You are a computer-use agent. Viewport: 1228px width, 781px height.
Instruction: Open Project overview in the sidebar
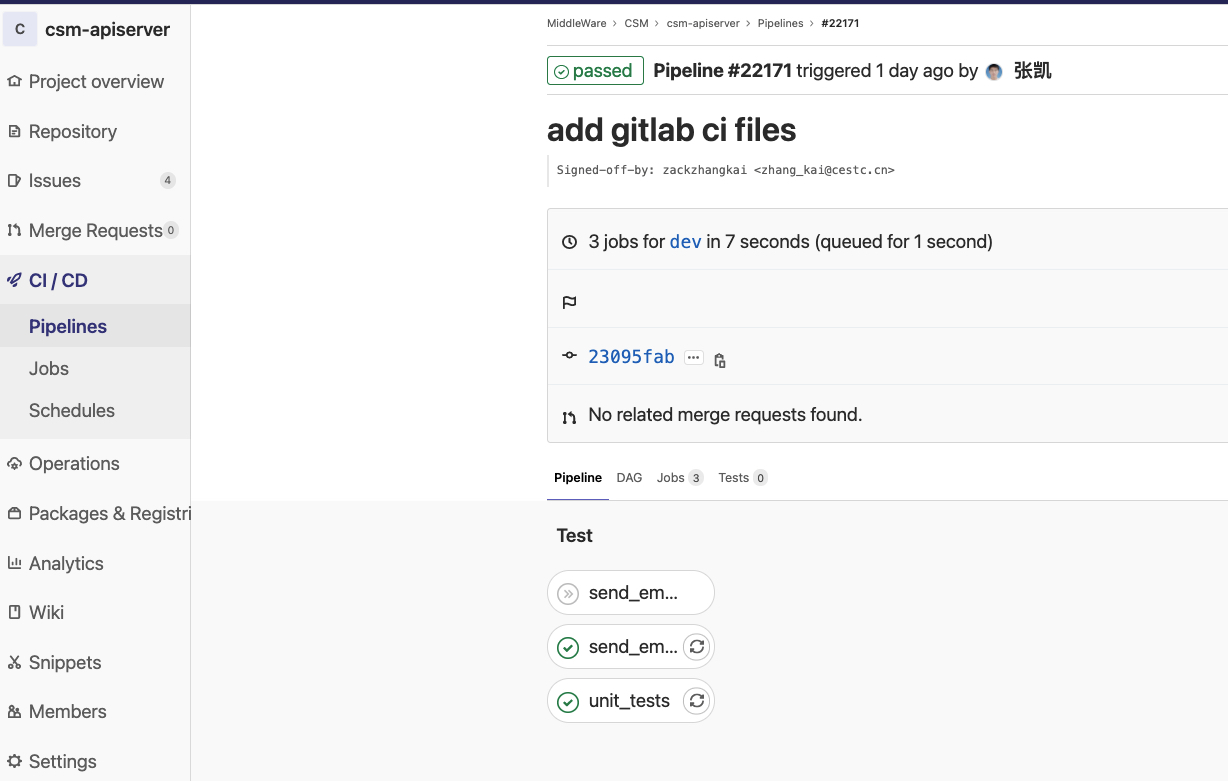pyautogui.click(x=96, y=82)
